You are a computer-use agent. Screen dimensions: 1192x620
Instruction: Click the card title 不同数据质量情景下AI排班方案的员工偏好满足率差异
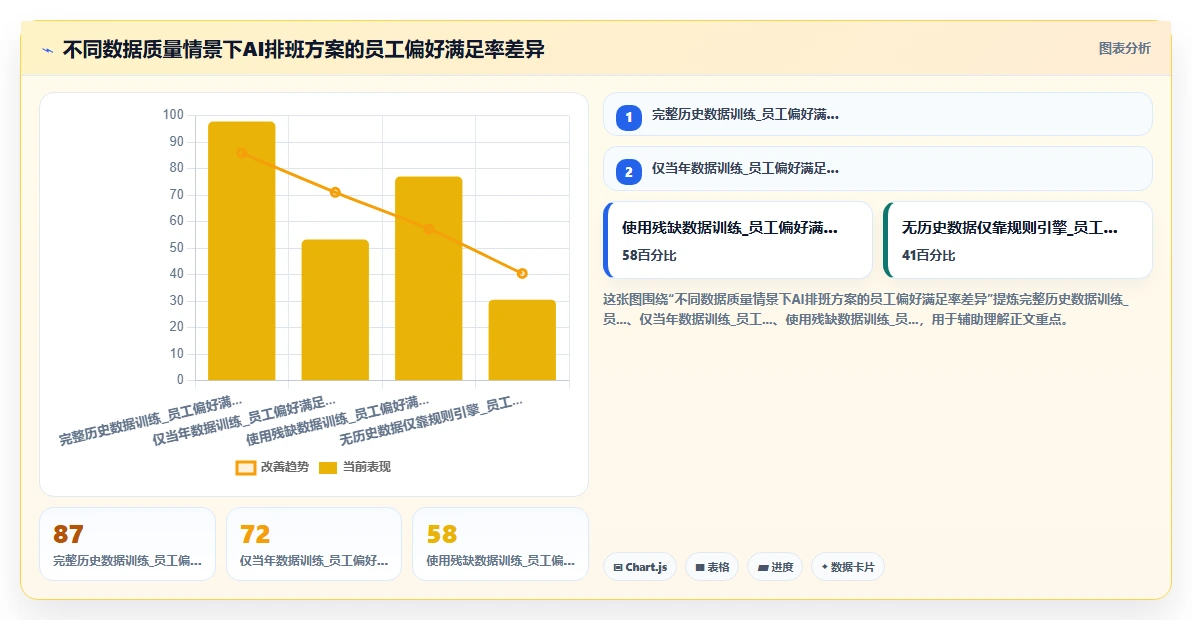[303, 50]
